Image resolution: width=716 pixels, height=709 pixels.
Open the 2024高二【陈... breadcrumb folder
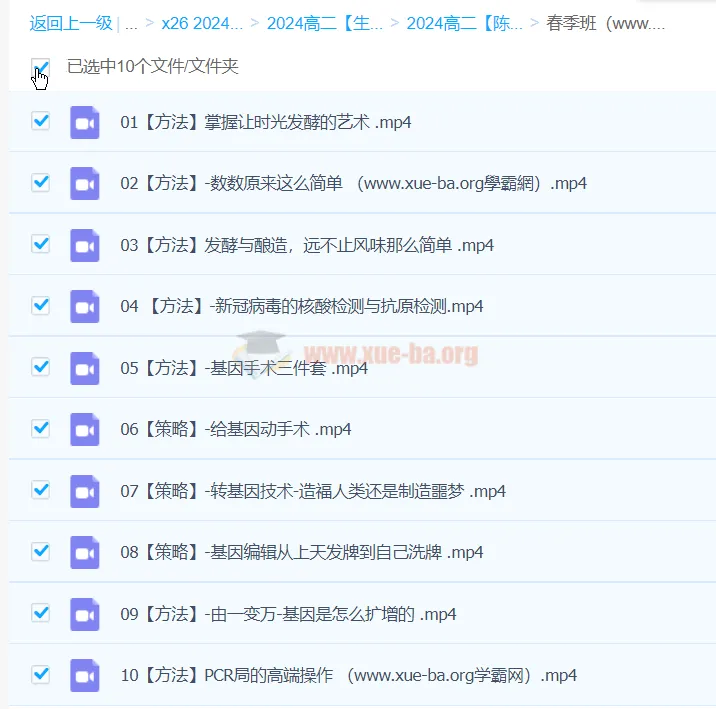[464, 23]
